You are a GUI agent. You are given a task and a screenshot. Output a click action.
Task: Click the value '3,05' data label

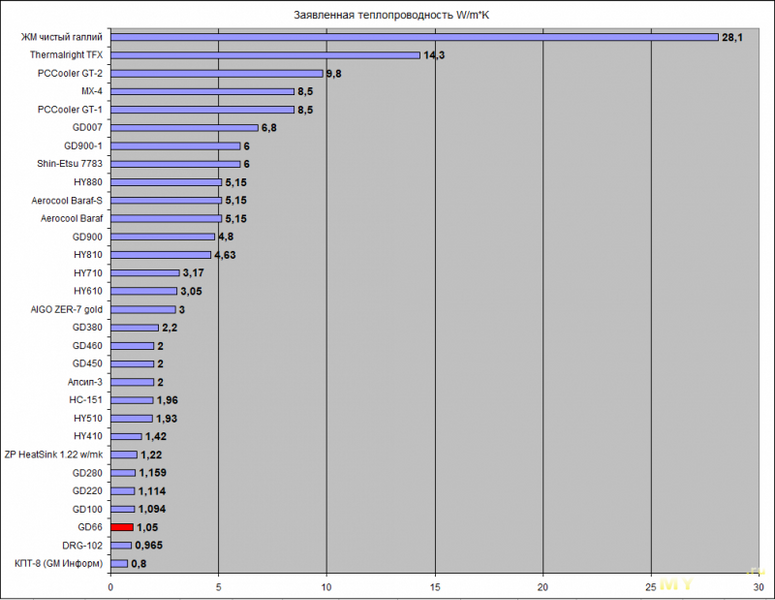(x=191, y=291)
